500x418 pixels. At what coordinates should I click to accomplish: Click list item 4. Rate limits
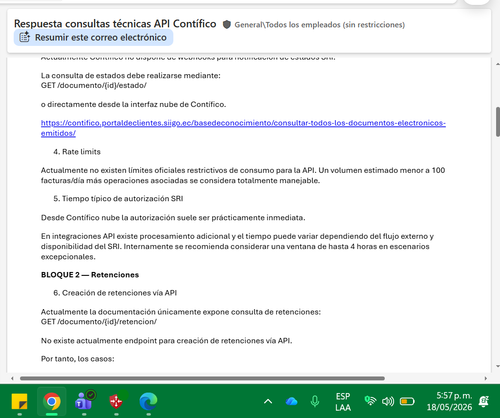pos(77,152)
